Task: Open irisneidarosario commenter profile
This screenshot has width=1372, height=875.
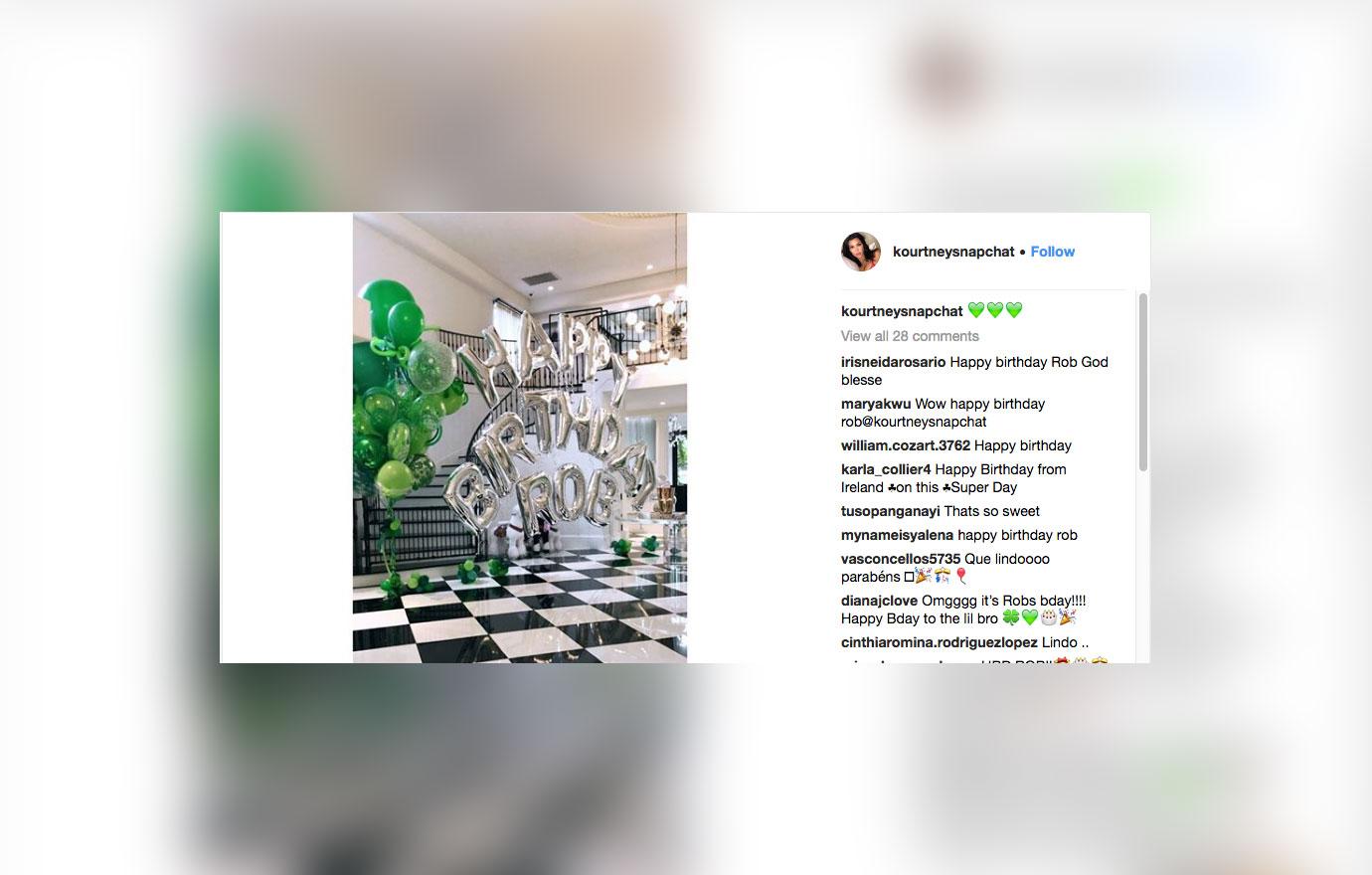Action: [893, 362]
